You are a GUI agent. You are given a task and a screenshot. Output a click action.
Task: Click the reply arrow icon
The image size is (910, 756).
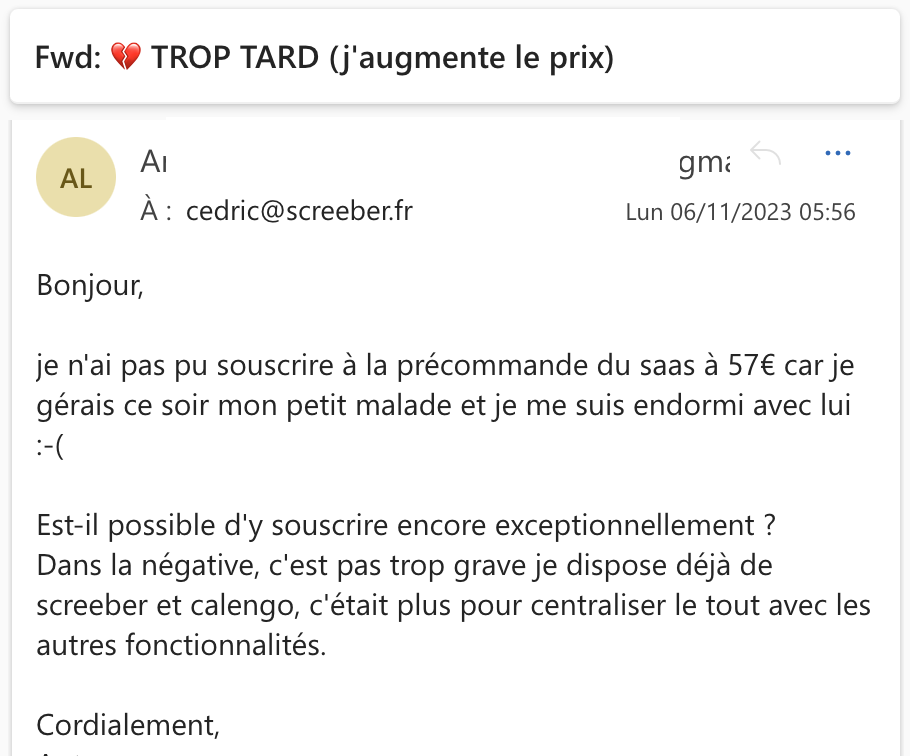click(765, 154)
